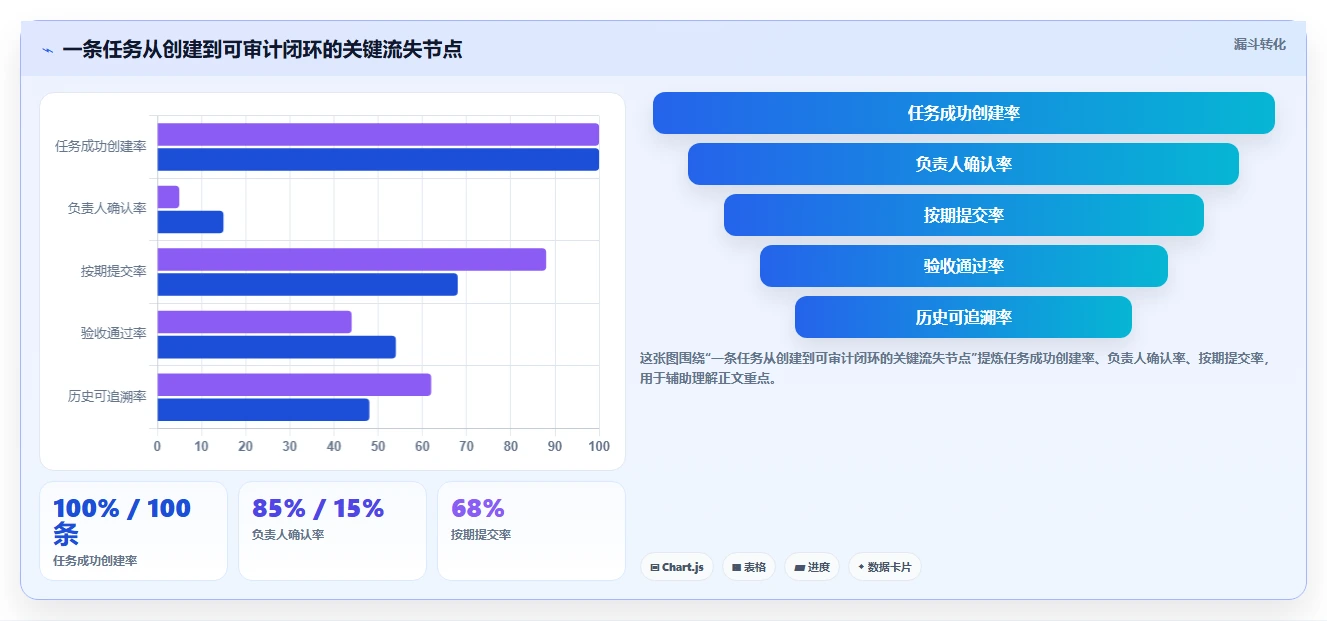Click the purple bar for 任务成功创建率
Screen dimensions: 1327x621
coord(378,135)
